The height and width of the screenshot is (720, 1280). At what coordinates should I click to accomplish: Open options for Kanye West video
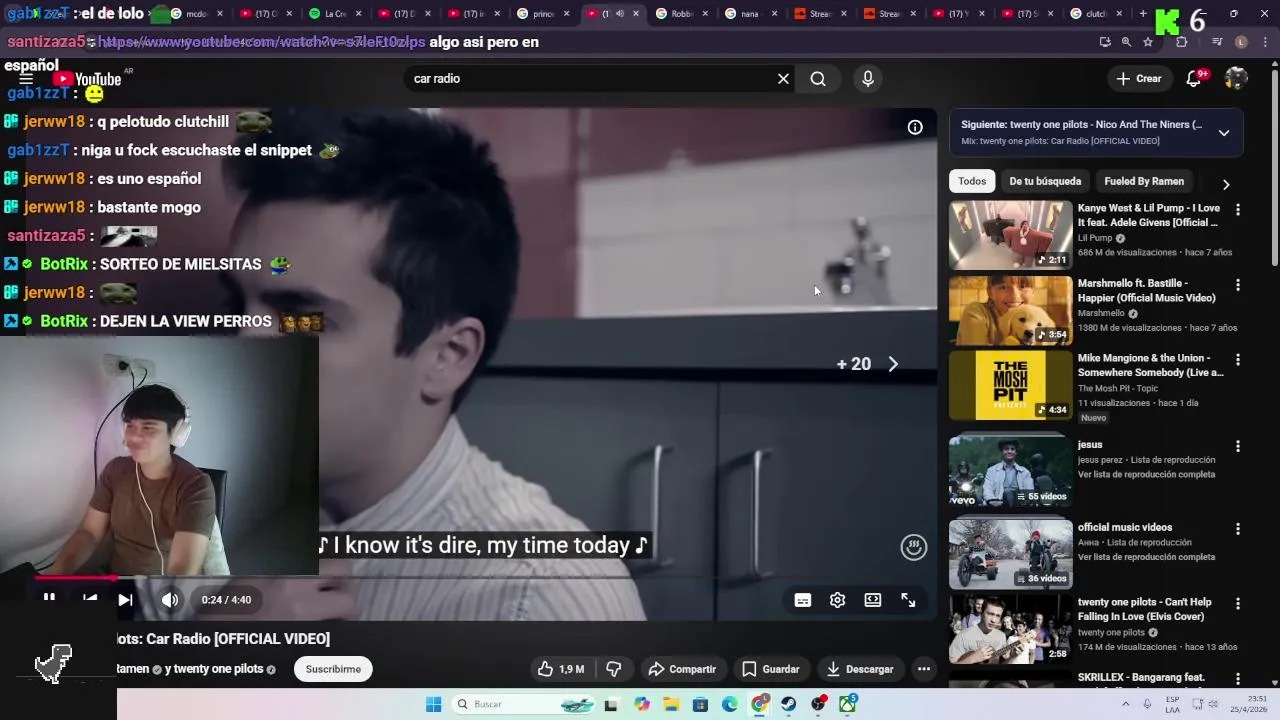[x=1238, y=210]
